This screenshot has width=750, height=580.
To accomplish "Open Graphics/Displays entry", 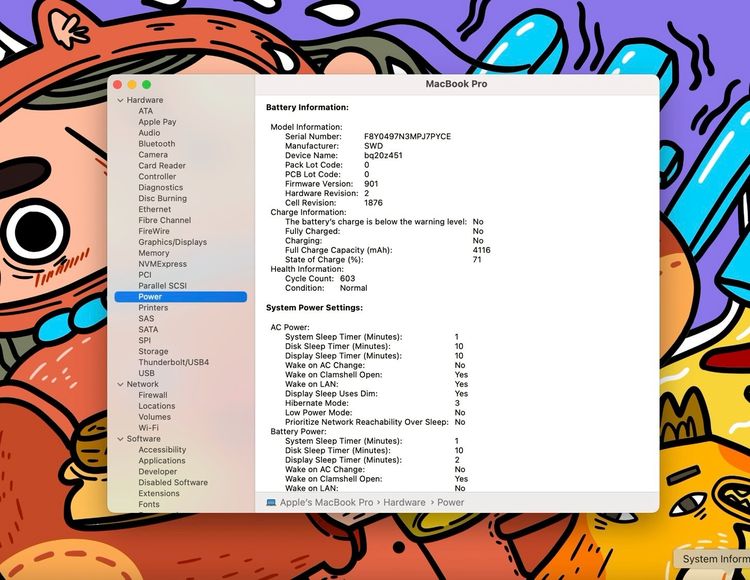I will click(x=173, y=242).
